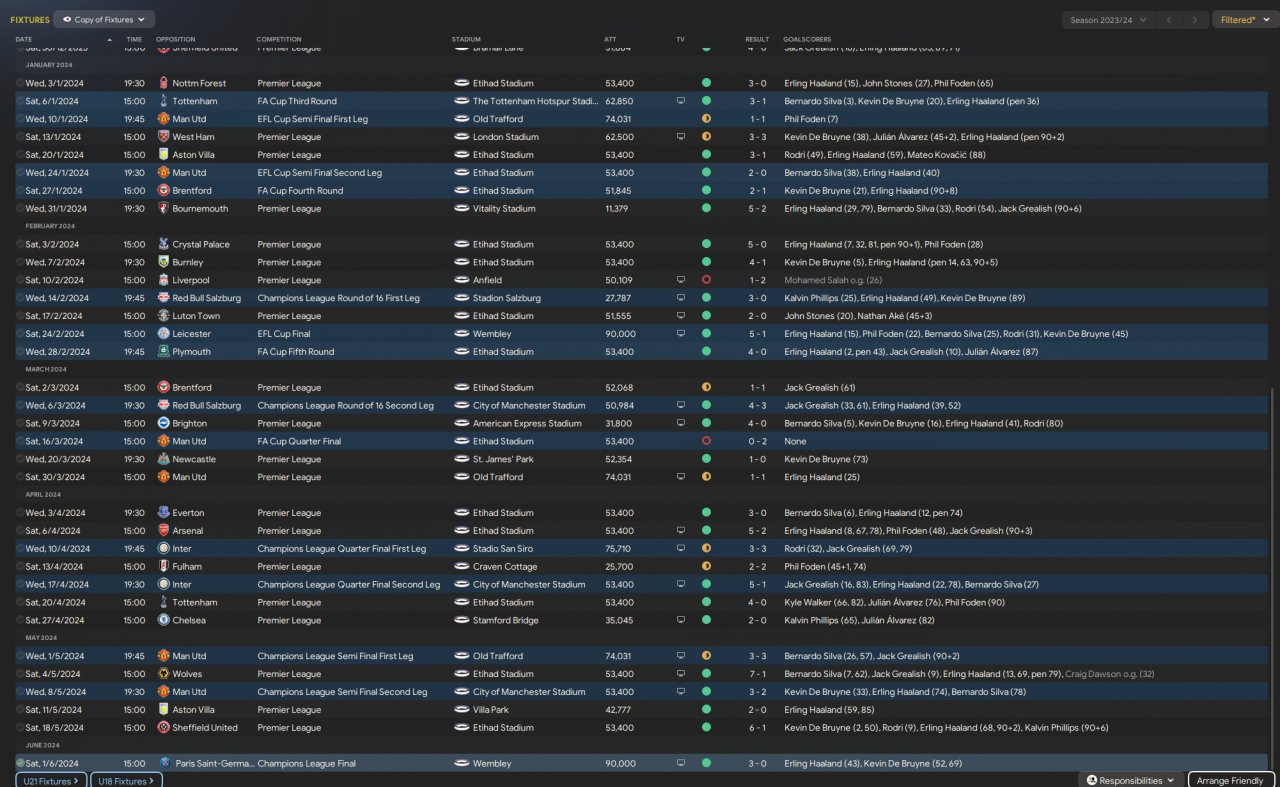Click the Liverpool club badge icon
1280x787 pixels.
point(163,280)
